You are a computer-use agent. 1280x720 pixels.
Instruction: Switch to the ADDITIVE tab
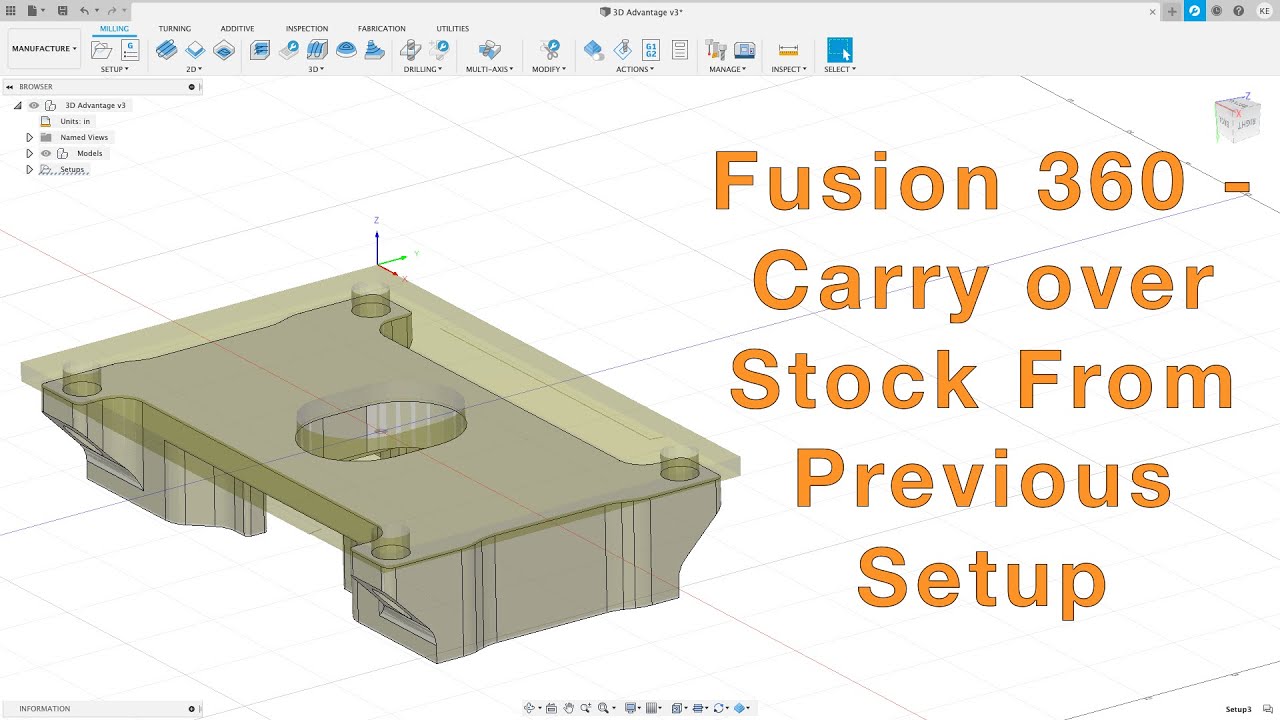point(237,29)
